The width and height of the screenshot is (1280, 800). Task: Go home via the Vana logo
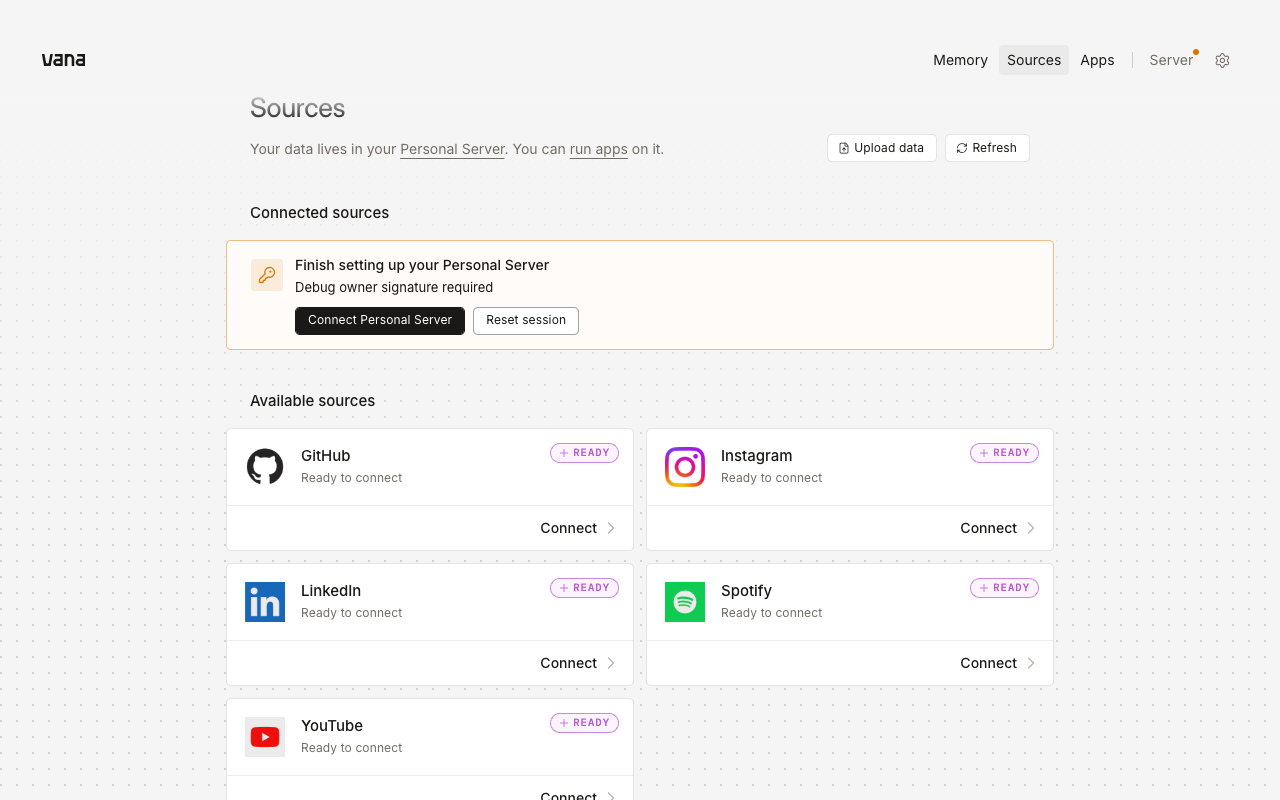tap(63, 60)
